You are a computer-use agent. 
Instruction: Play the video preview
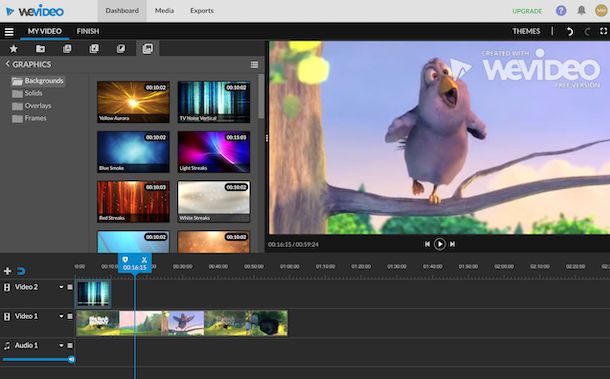click(x=440, y=244)
